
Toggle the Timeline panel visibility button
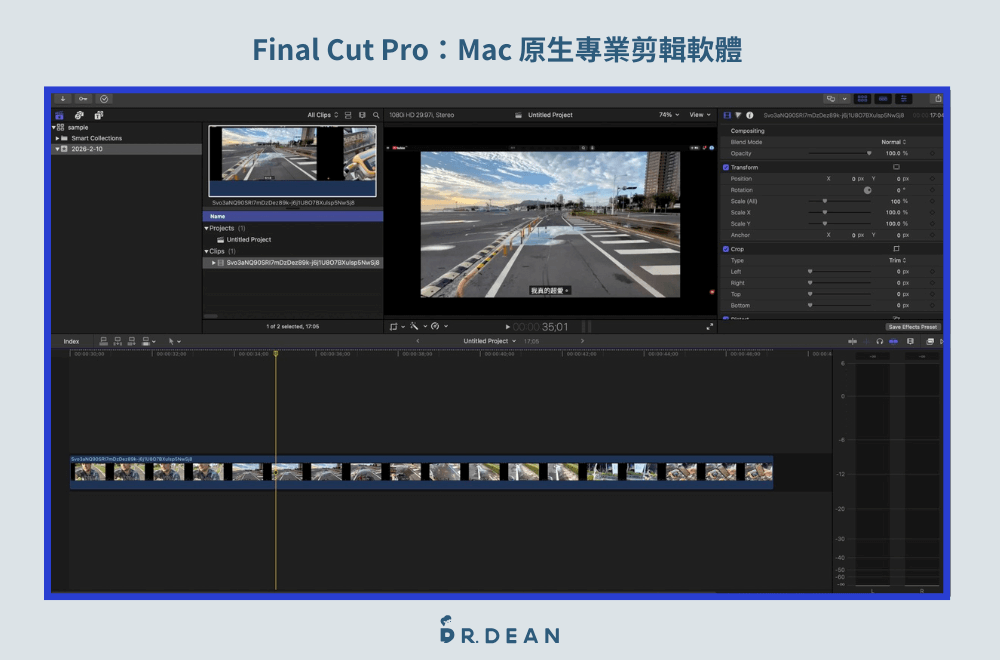pos(883,99)
